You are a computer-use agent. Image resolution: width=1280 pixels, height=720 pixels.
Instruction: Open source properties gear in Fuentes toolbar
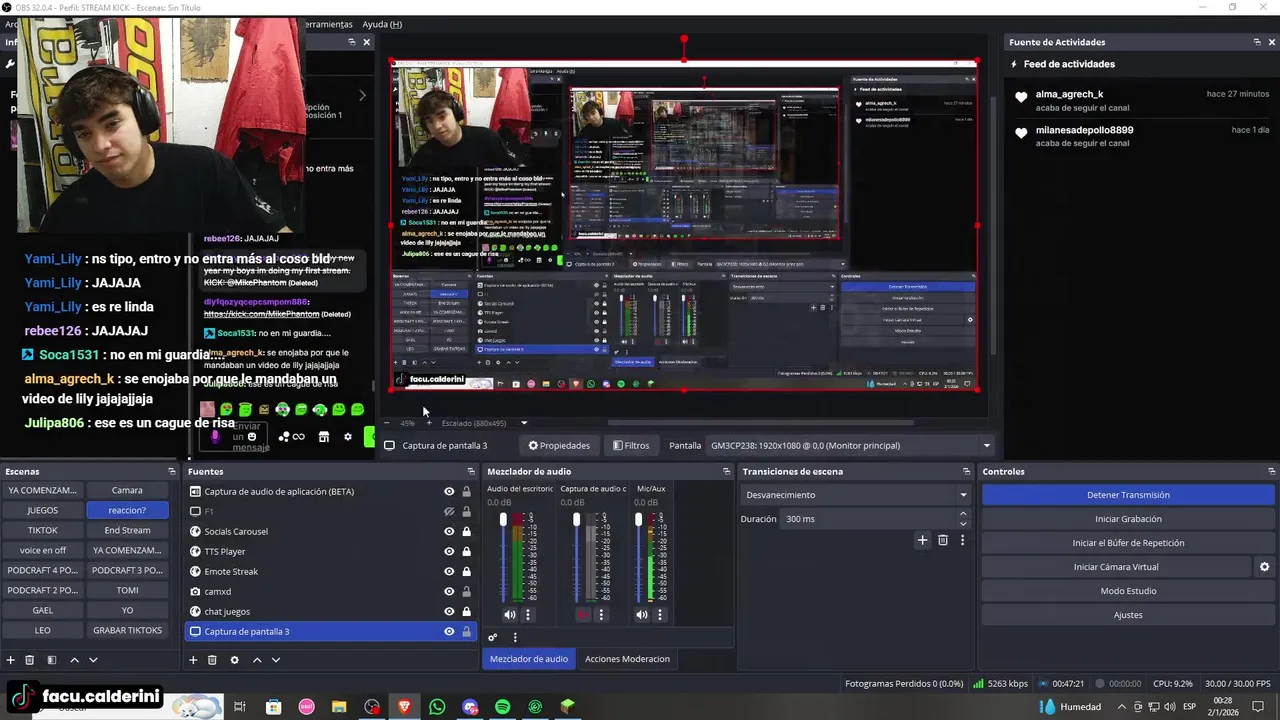pyautogui.click(x=234, y=660)
